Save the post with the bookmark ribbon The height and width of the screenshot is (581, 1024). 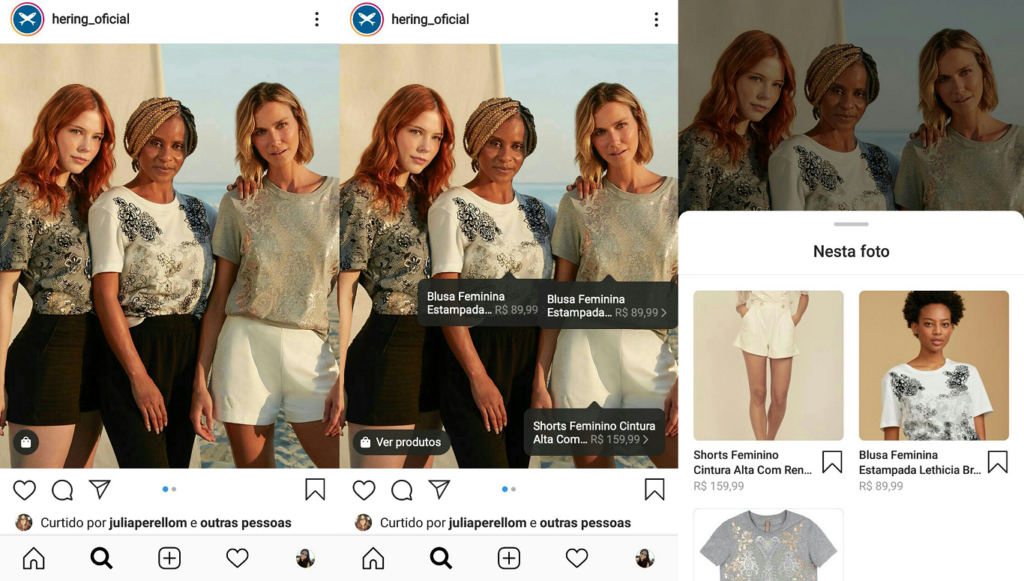tap(316, 490)
